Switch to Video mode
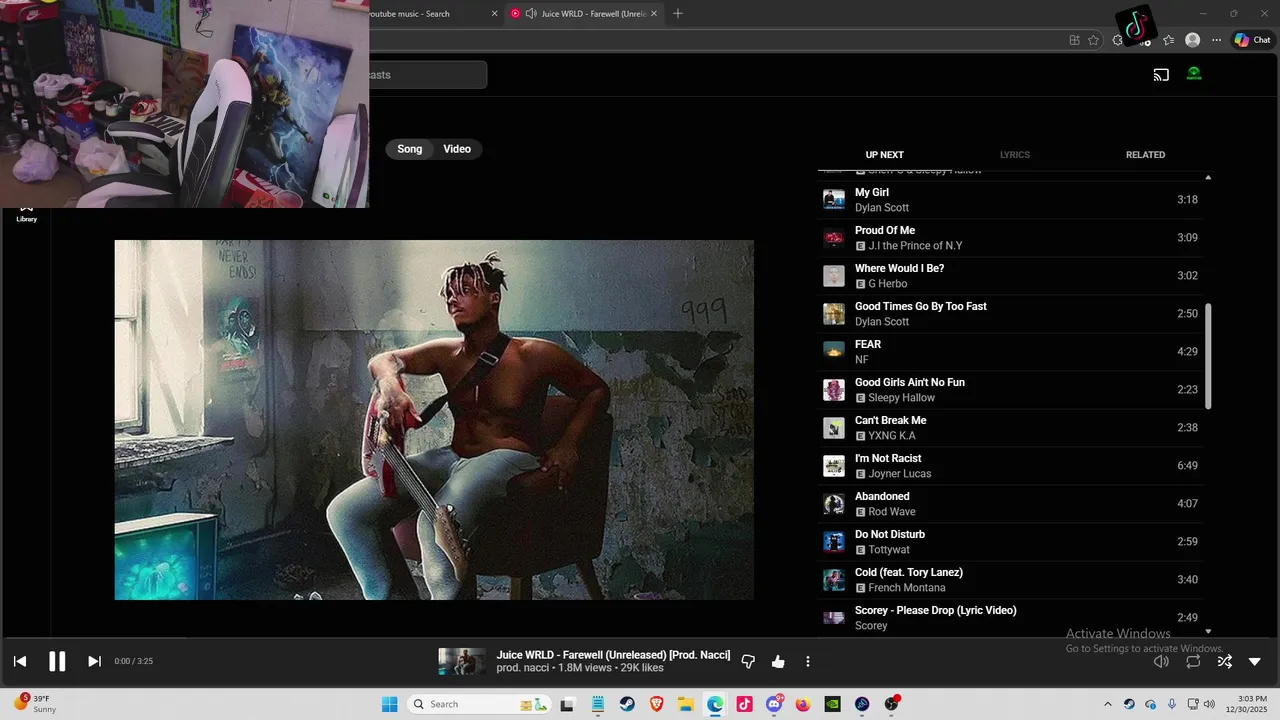This screenshot has width=1280, height=720. tap(457, 149)
